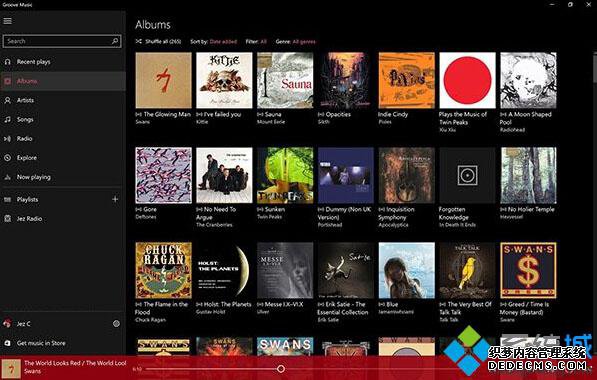Screen dimensions: 597x380
Task: Open the hamburger navigation menu
Action: click(8, 21)
